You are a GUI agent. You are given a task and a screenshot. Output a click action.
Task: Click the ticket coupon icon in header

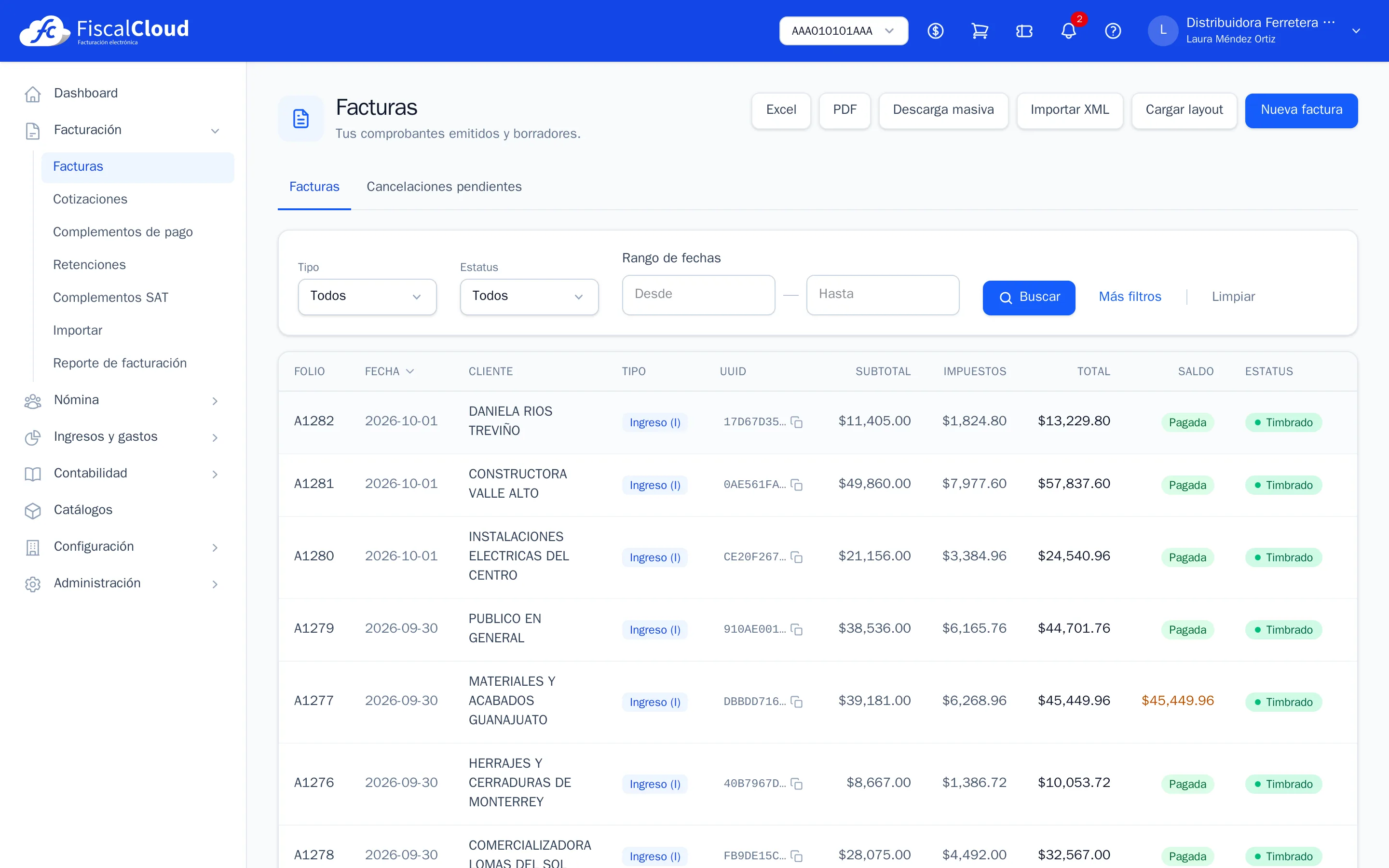pyautogui.click(x=1024, y=31)
